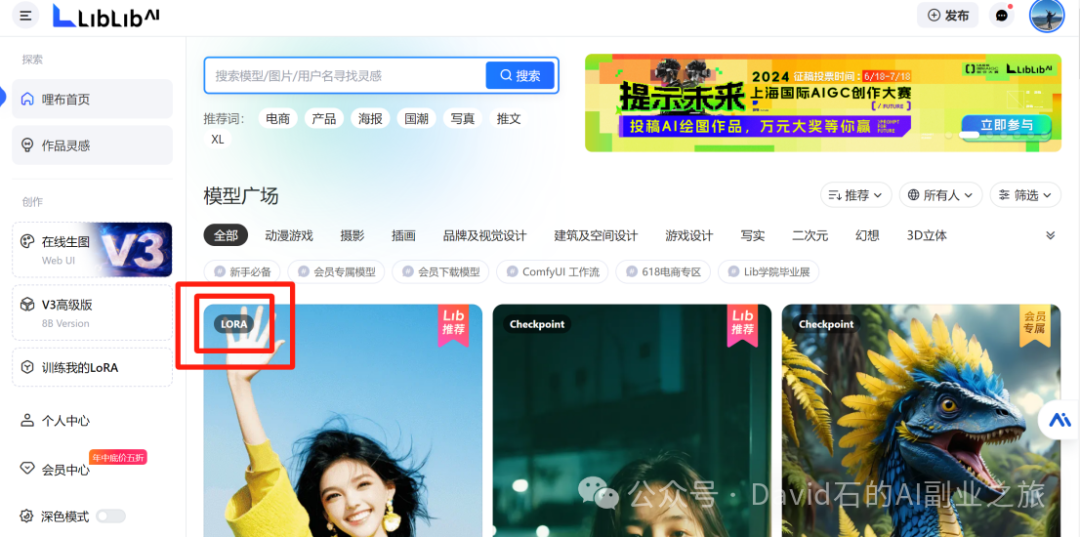Click the 年中底价五折 promo badge
This screenshot has width=1080, height=537.
click(118, 457)
